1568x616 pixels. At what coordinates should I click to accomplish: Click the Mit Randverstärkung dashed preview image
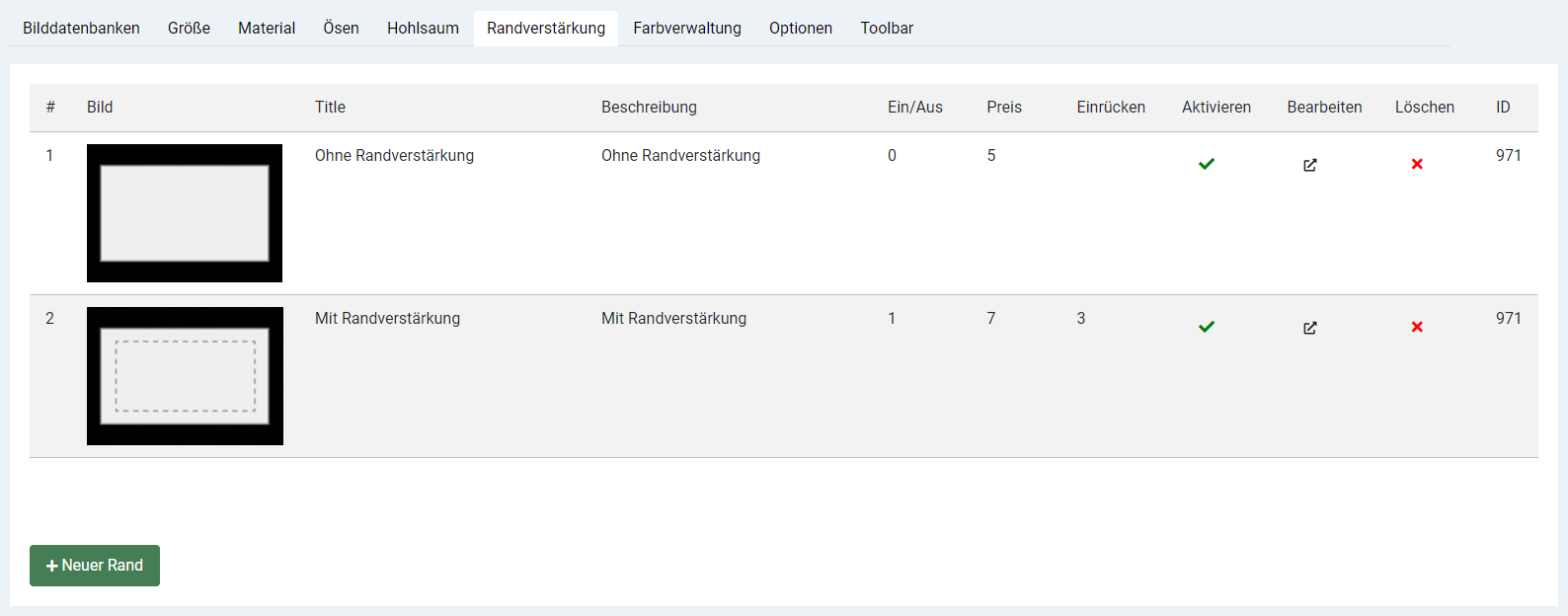coord(185,376)
